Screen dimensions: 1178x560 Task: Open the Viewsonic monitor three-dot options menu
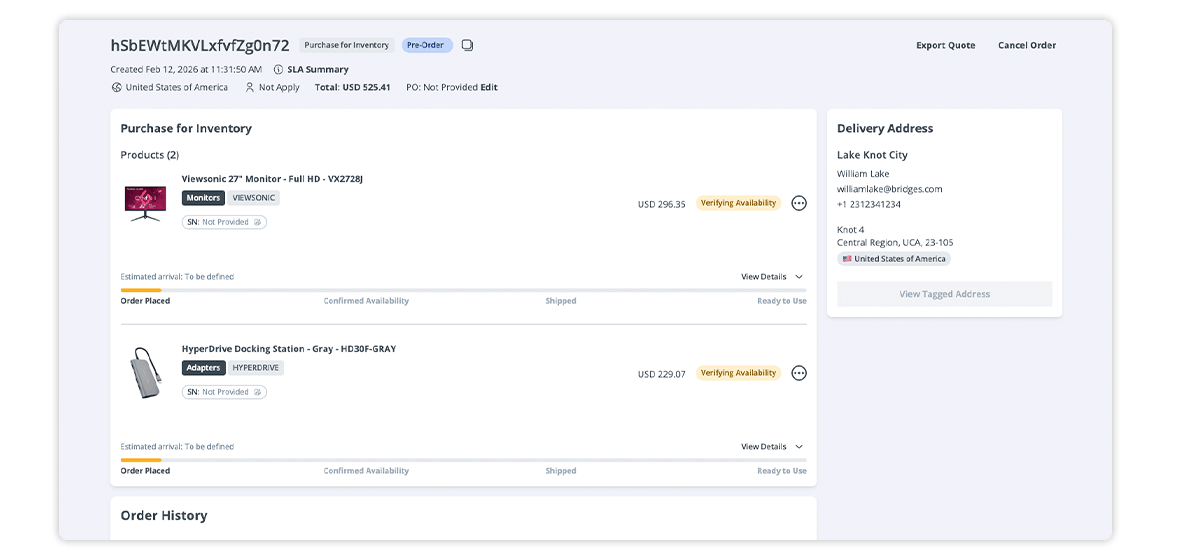click(798, 203)
